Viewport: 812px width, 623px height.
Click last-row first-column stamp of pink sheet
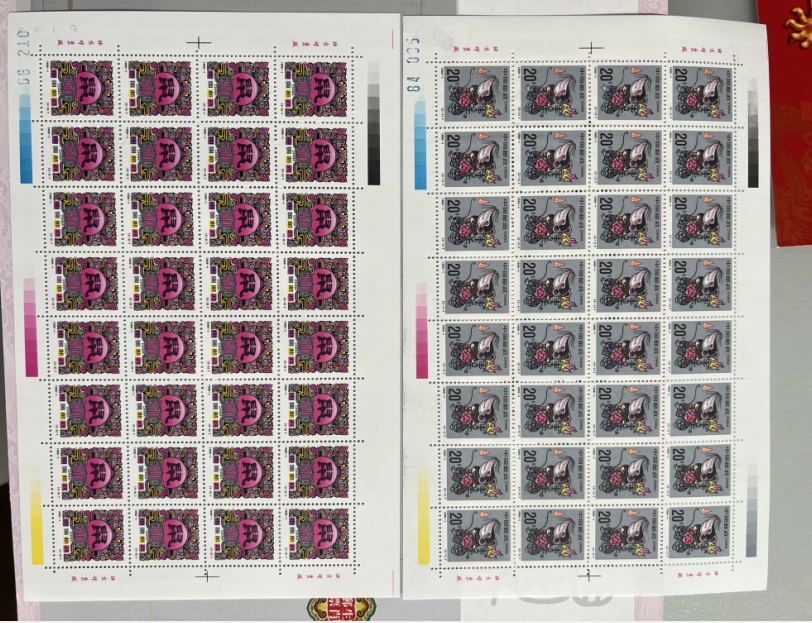point(91,534)
